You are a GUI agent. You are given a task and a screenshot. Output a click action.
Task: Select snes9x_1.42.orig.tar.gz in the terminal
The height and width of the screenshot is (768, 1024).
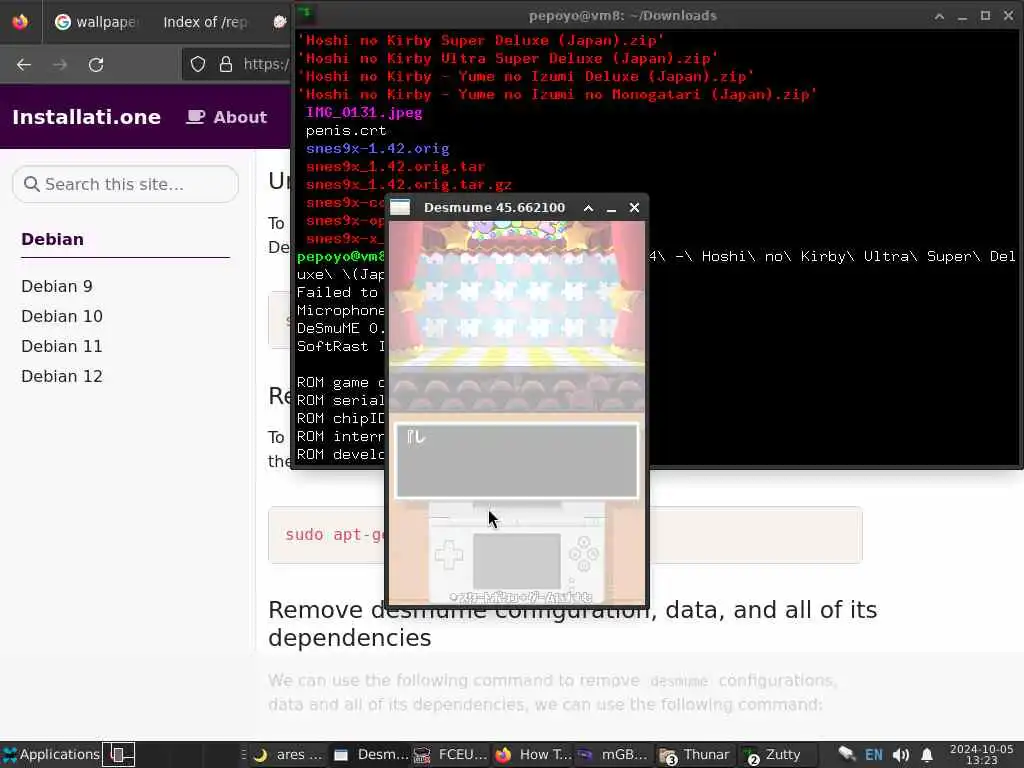click(409, 185)
